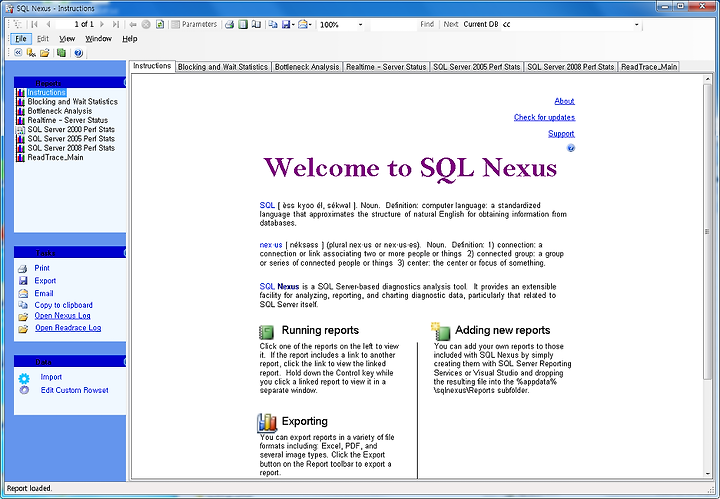
Task: Click the back to parent report arrow
Action: (x=133, y=24)
